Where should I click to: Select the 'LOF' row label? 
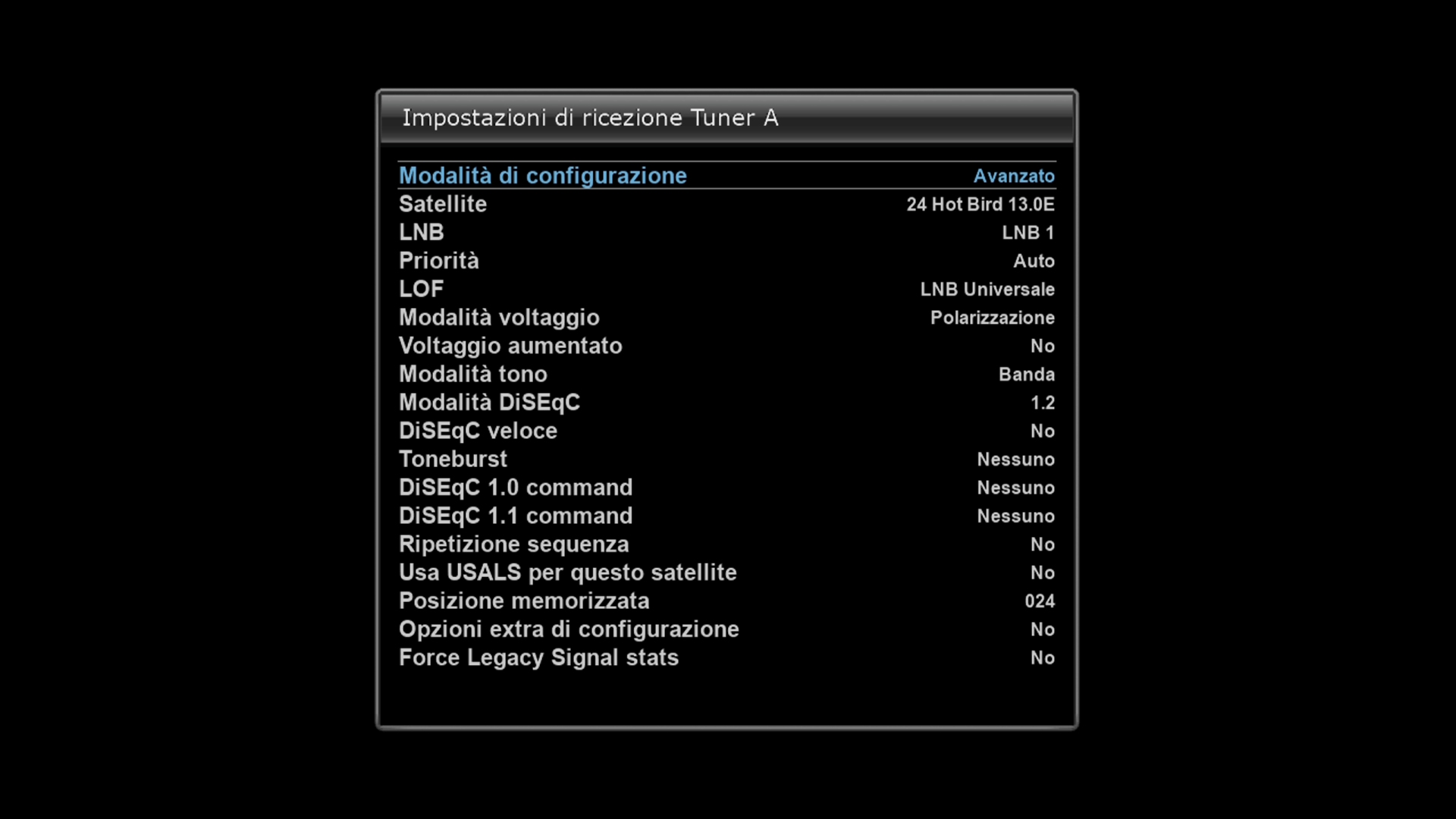[422, 289]
